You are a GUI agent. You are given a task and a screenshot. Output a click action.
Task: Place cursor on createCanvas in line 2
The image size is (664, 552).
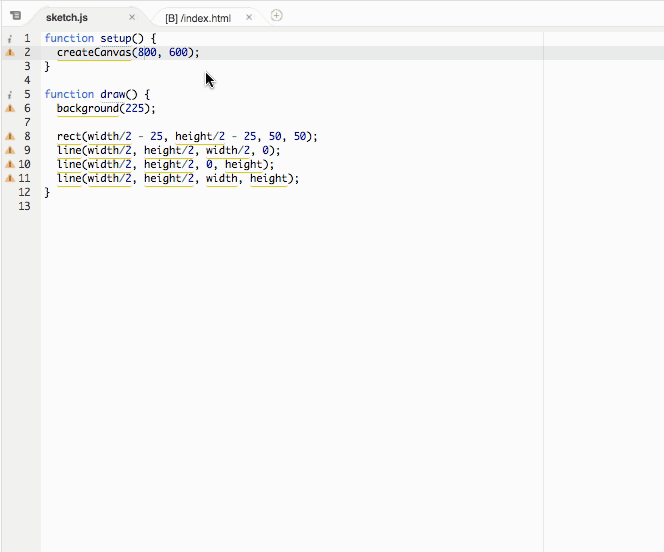click(94, 52)
